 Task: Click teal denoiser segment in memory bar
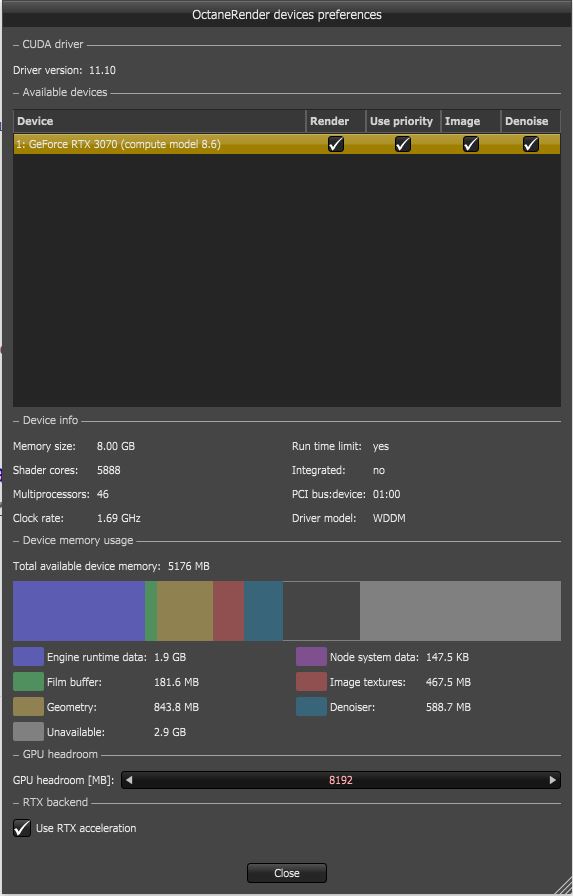263,611
